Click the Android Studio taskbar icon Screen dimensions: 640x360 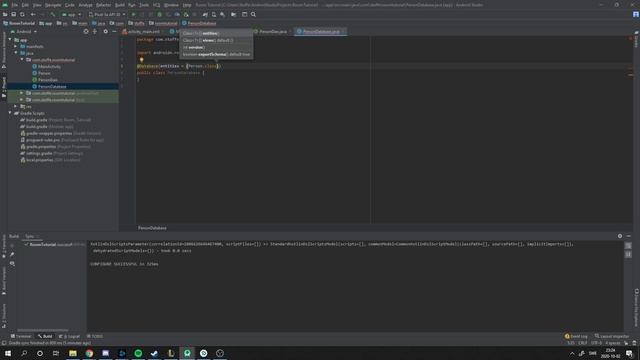pos(187,353)
